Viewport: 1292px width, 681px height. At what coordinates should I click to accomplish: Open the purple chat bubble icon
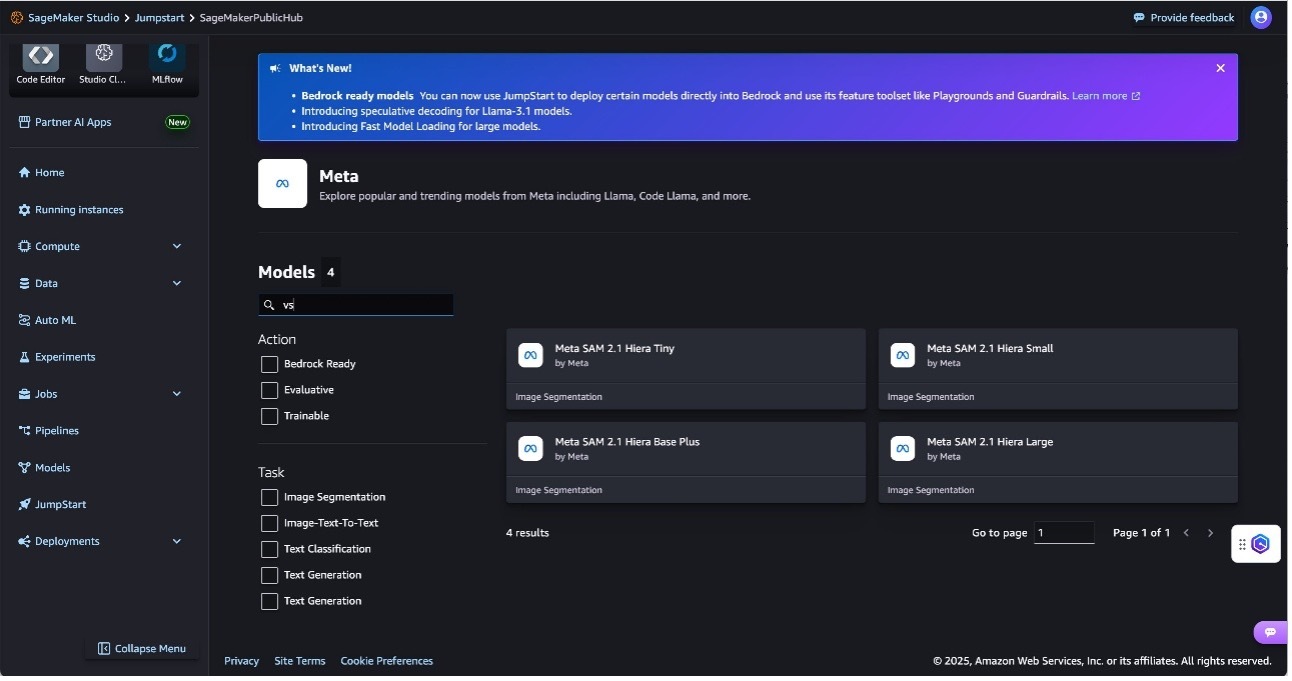[x=1270, y=632]
